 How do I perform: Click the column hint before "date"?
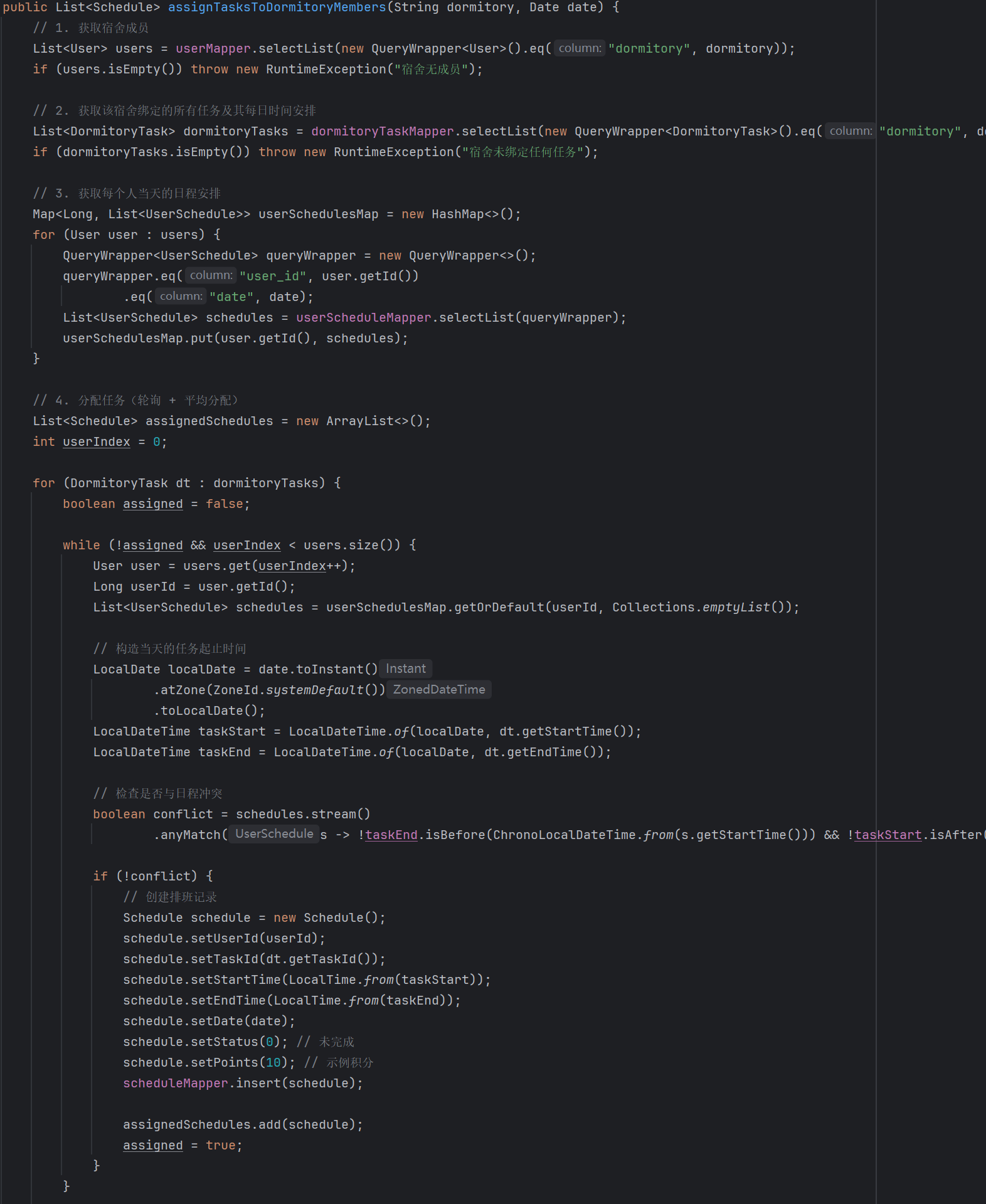tap(181, 296)
